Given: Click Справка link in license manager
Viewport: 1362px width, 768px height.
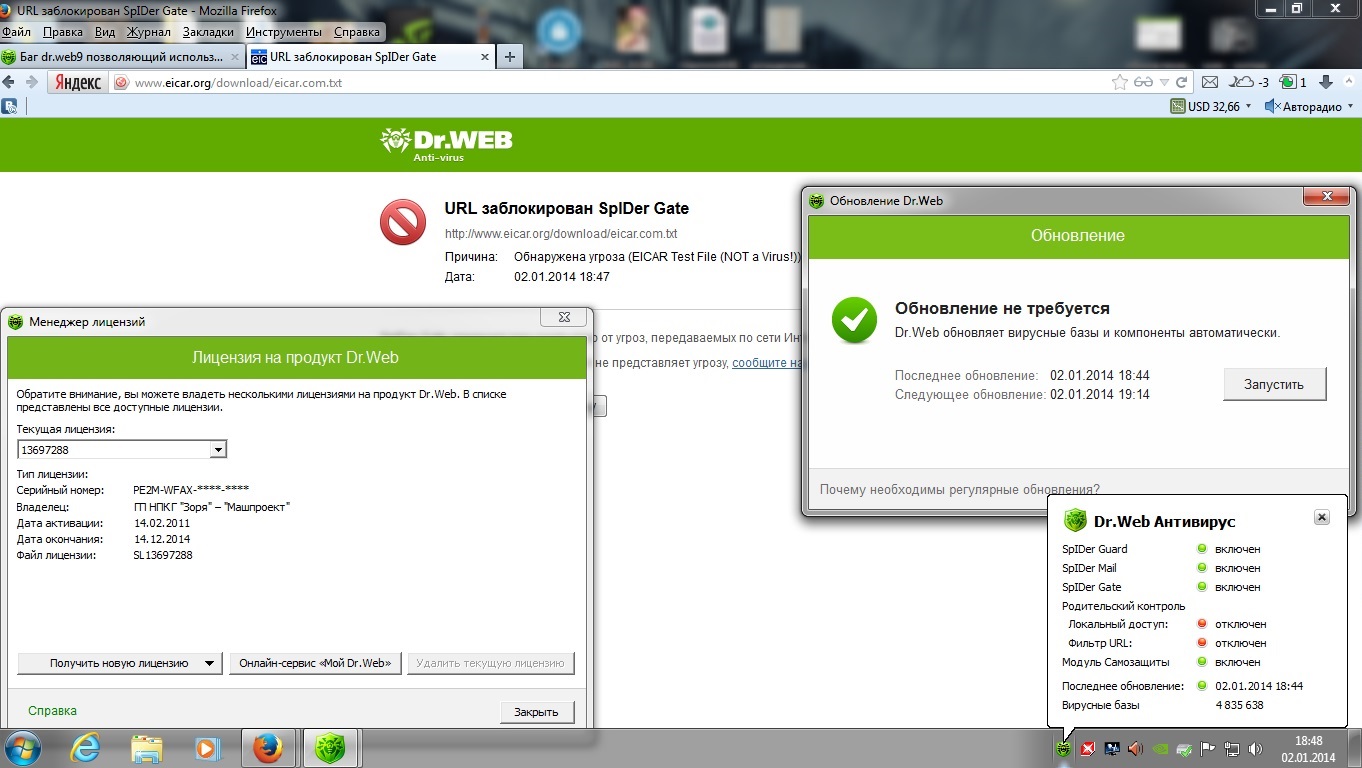Looking at the screenshot, I should [52, 711].
